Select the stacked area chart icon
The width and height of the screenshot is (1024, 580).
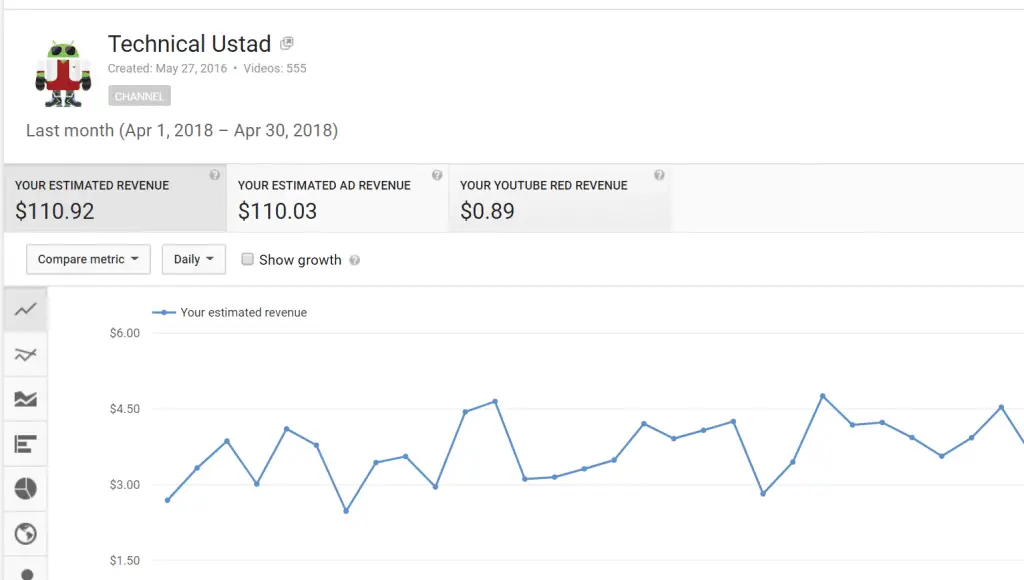(25, 399)
